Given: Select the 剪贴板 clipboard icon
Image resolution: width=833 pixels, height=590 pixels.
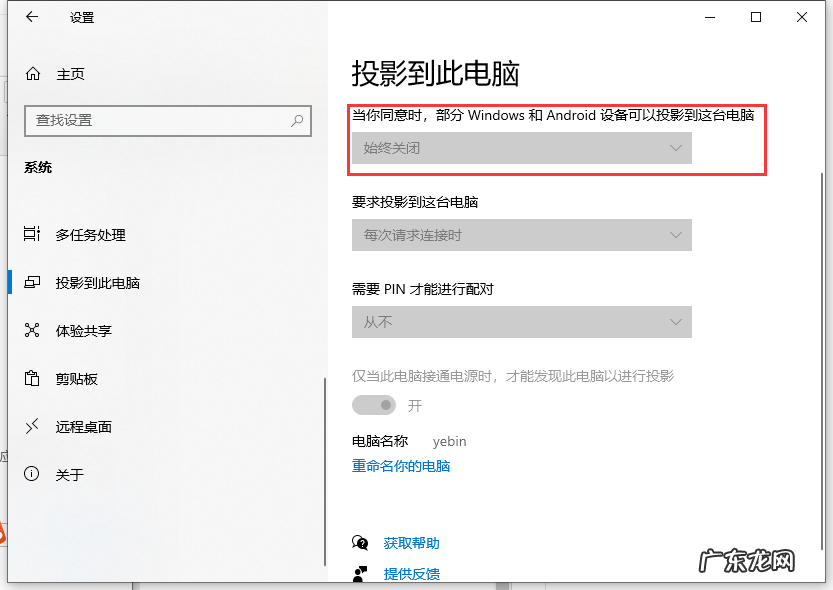Looking at the screenshot, I should click(30, 379).
